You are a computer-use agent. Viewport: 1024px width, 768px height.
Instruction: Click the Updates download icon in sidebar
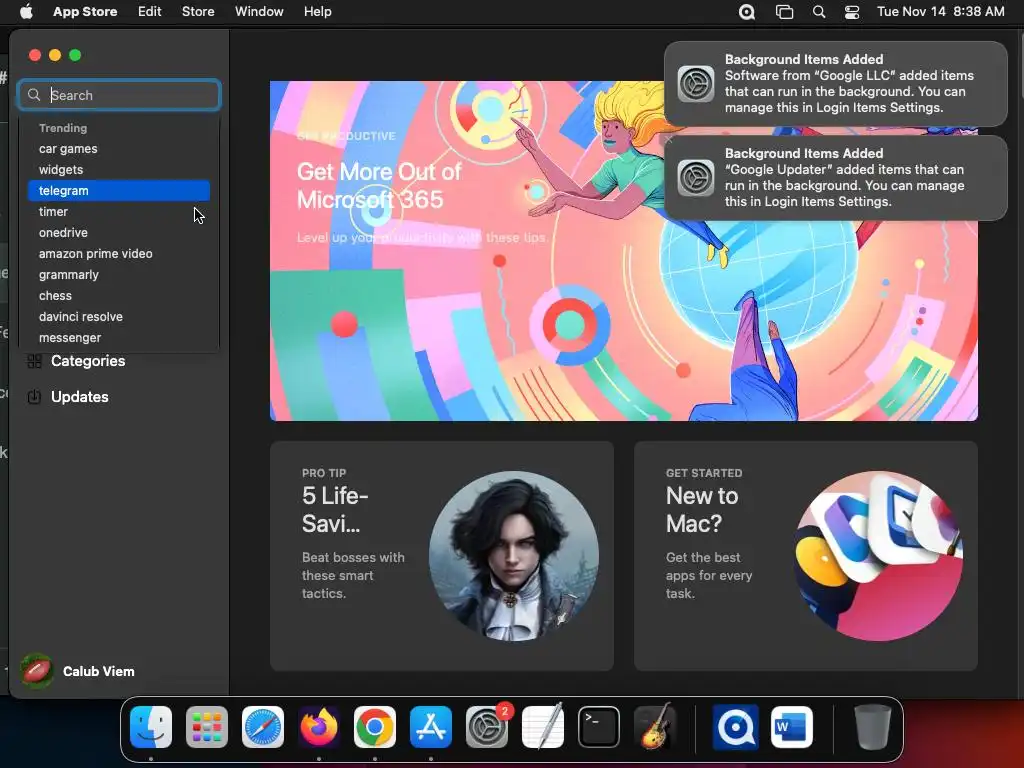(35, 396)
